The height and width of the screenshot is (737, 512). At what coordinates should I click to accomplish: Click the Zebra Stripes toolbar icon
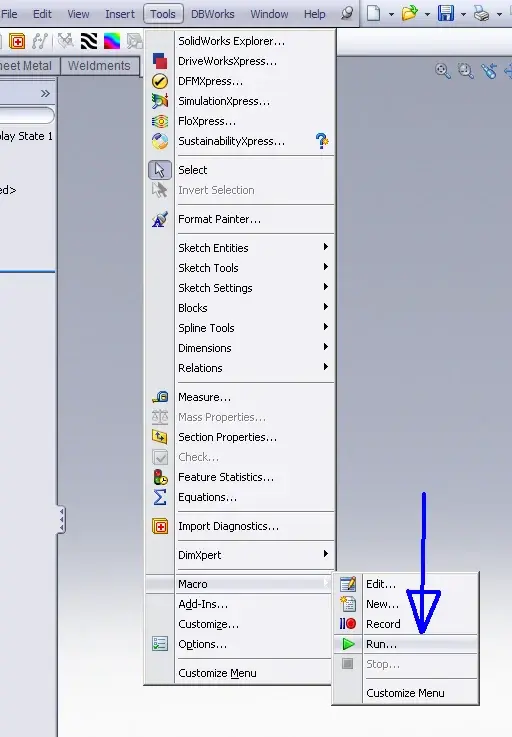tap(89, 41)
